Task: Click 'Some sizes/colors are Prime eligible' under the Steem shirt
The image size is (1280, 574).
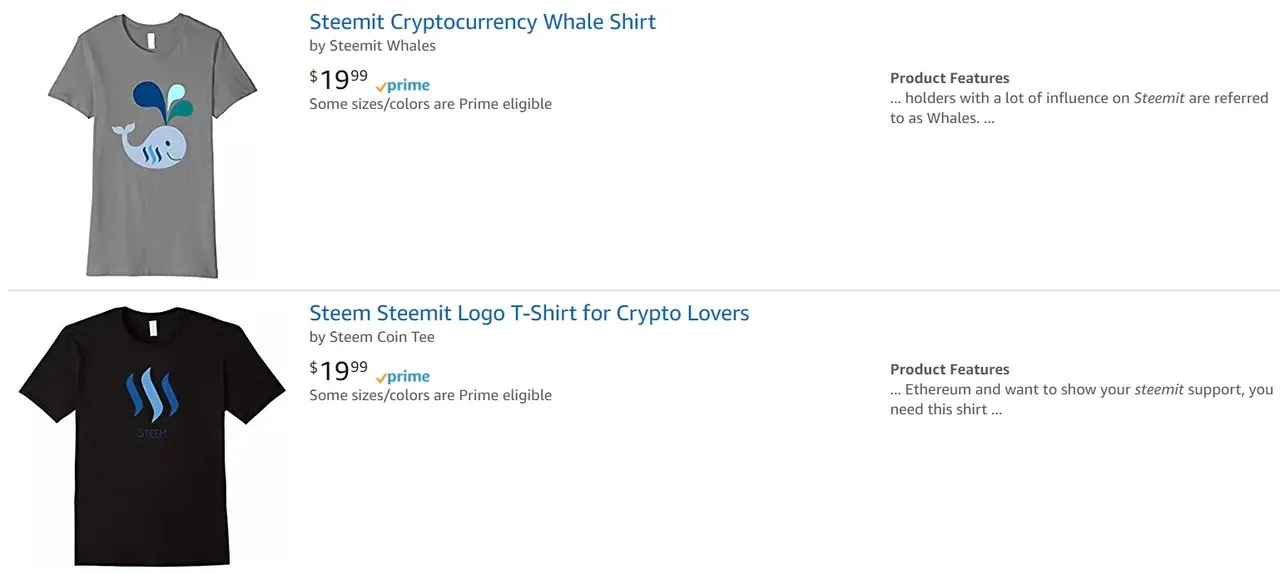Action: point(430,395)
